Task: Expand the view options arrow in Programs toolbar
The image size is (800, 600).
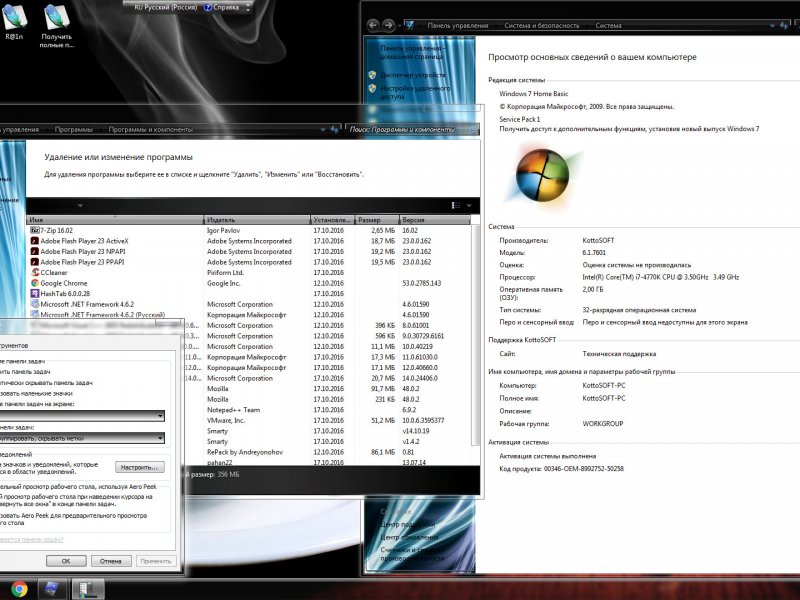Action: 469,206
